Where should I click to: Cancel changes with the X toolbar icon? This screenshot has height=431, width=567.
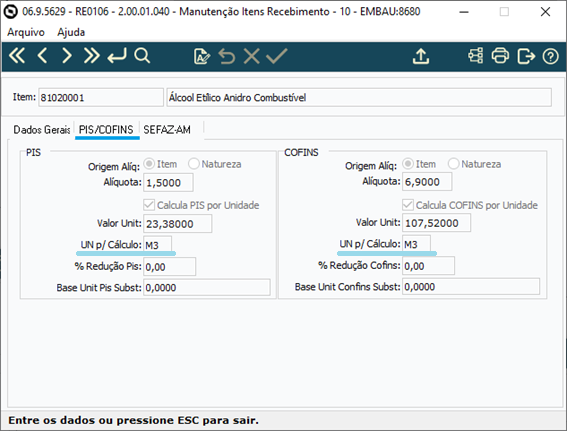pyautogui.click(x=251, y=56)
